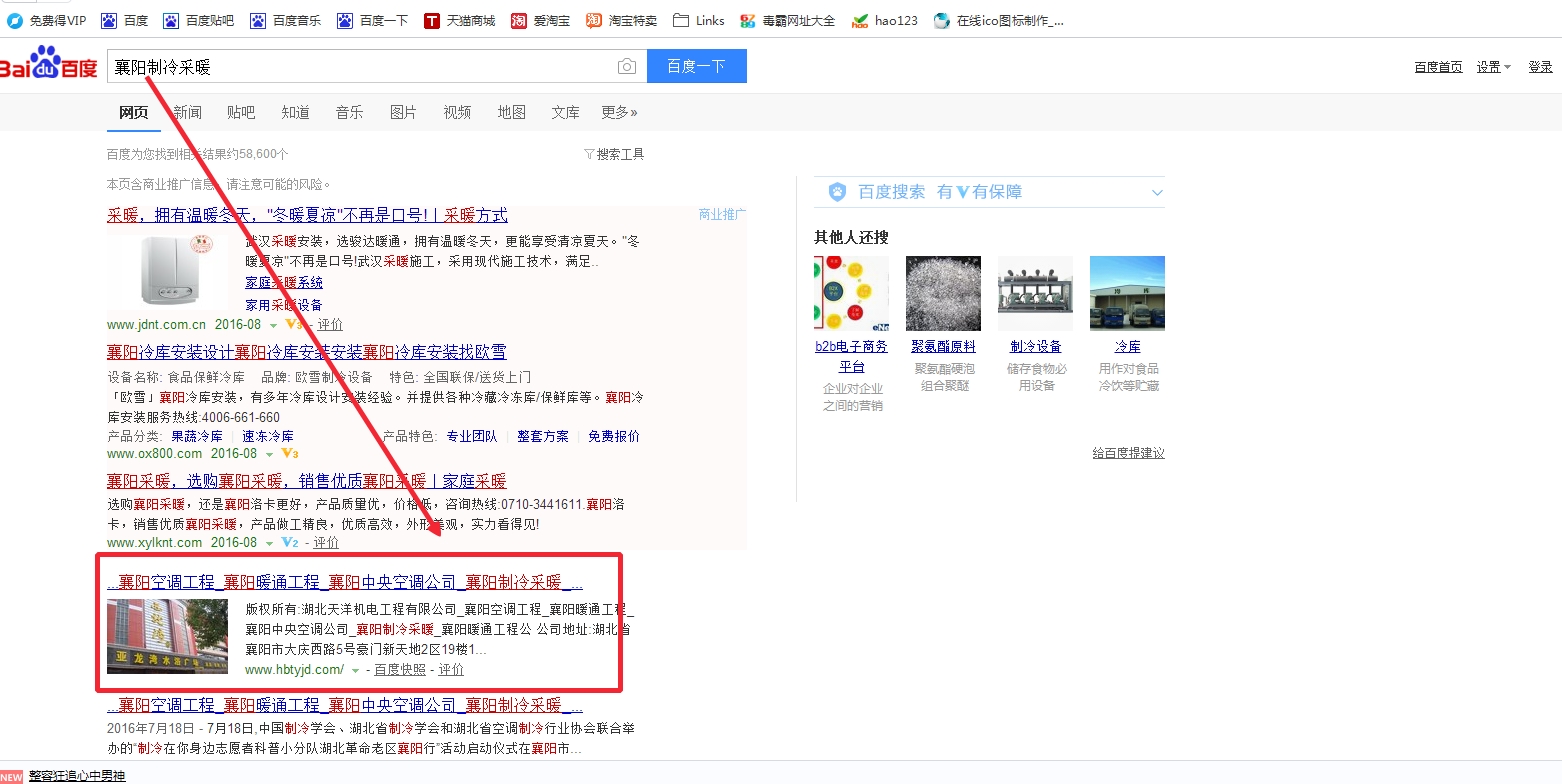
Task: Click the 整套方案 link
Action: coord(543,436)
